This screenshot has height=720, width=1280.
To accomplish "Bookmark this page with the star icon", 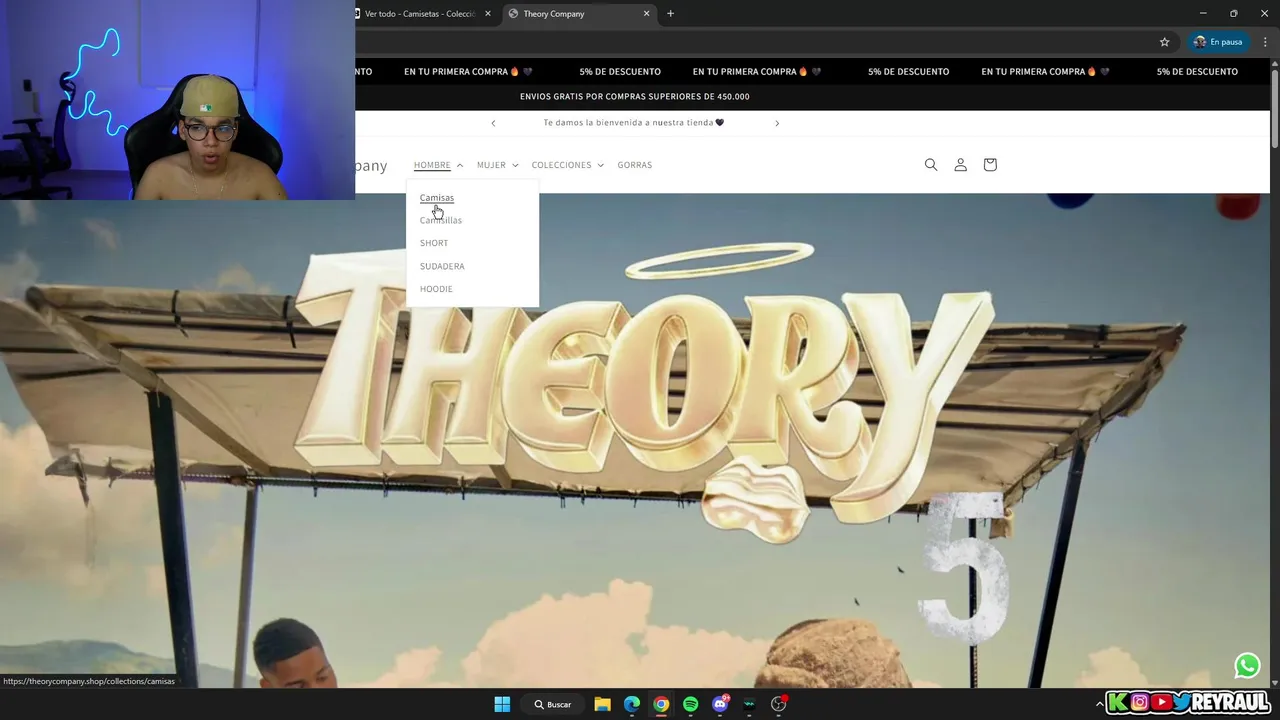I will tap(1164, 42).
